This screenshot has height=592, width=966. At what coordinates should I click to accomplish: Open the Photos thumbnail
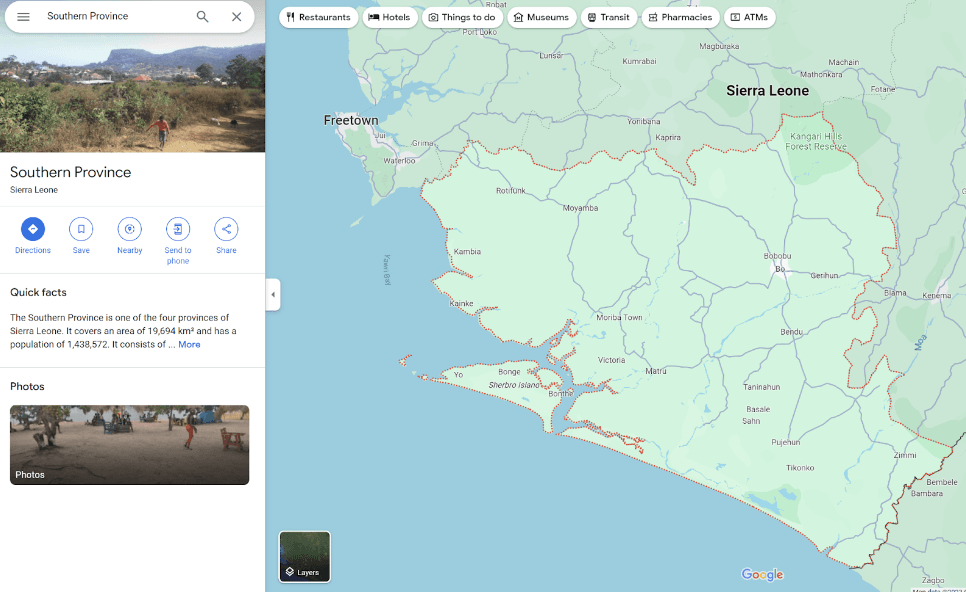(129, 445)
